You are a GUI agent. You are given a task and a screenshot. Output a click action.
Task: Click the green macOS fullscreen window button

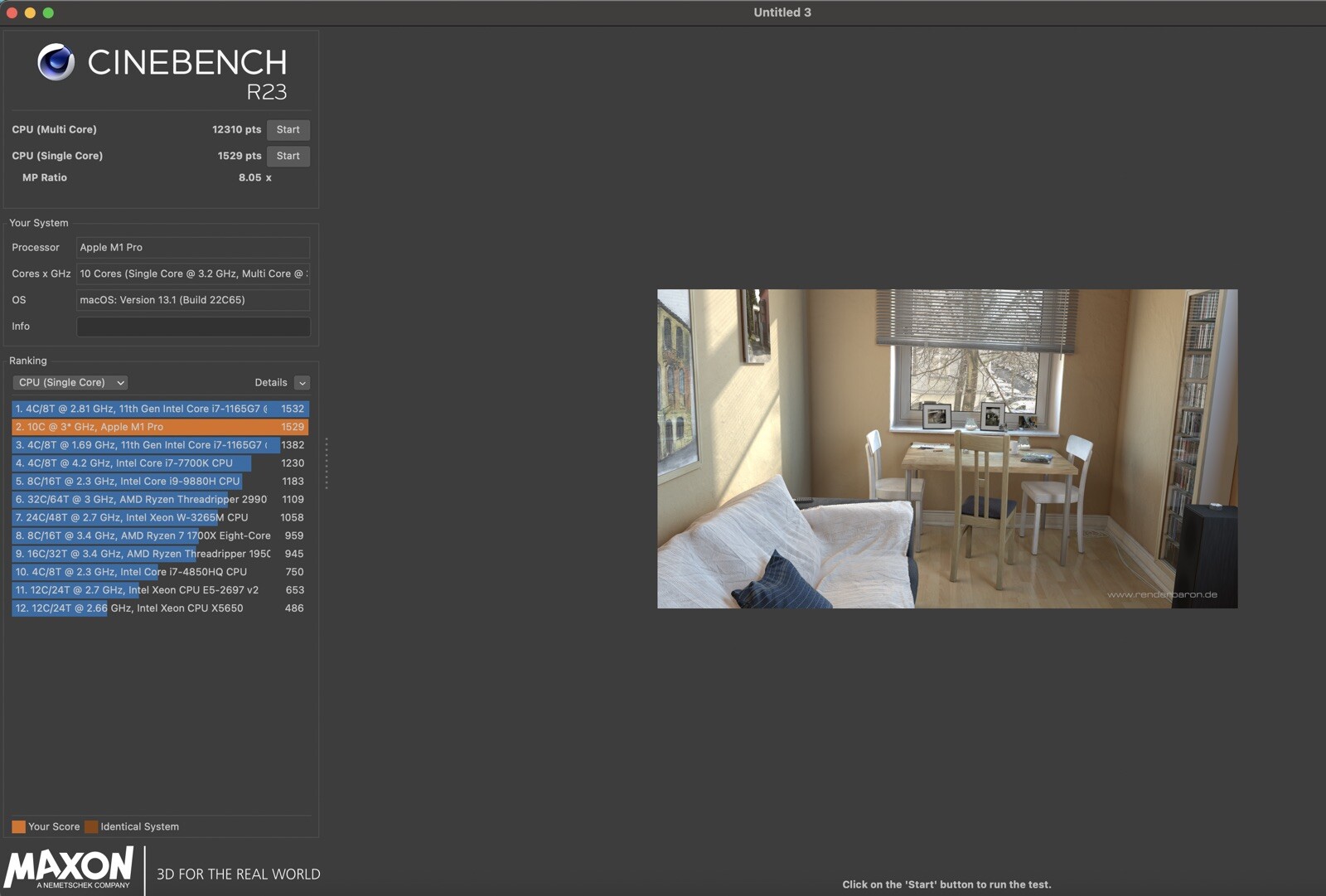pos(48,12)
